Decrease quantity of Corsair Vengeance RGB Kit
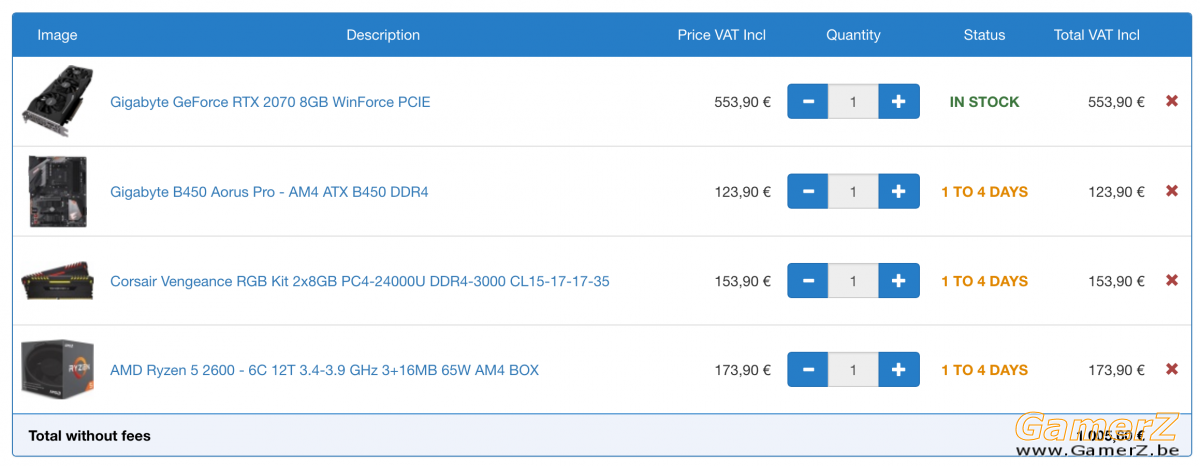 (x=808, y=281)
